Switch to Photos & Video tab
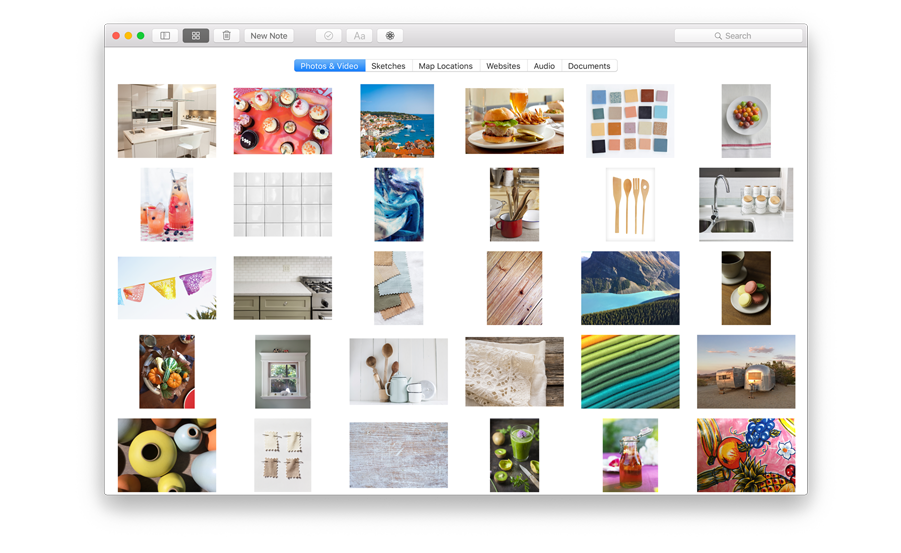This screenshot has height=553, width=901. point(329,66)
